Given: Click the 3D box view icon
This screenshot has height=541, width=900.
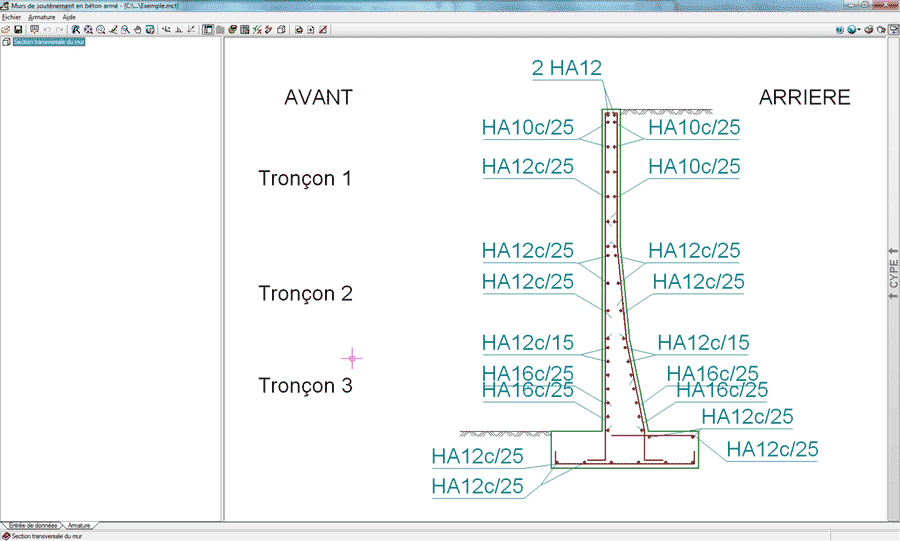Looking at the screenshot, I should click(281, 29).
